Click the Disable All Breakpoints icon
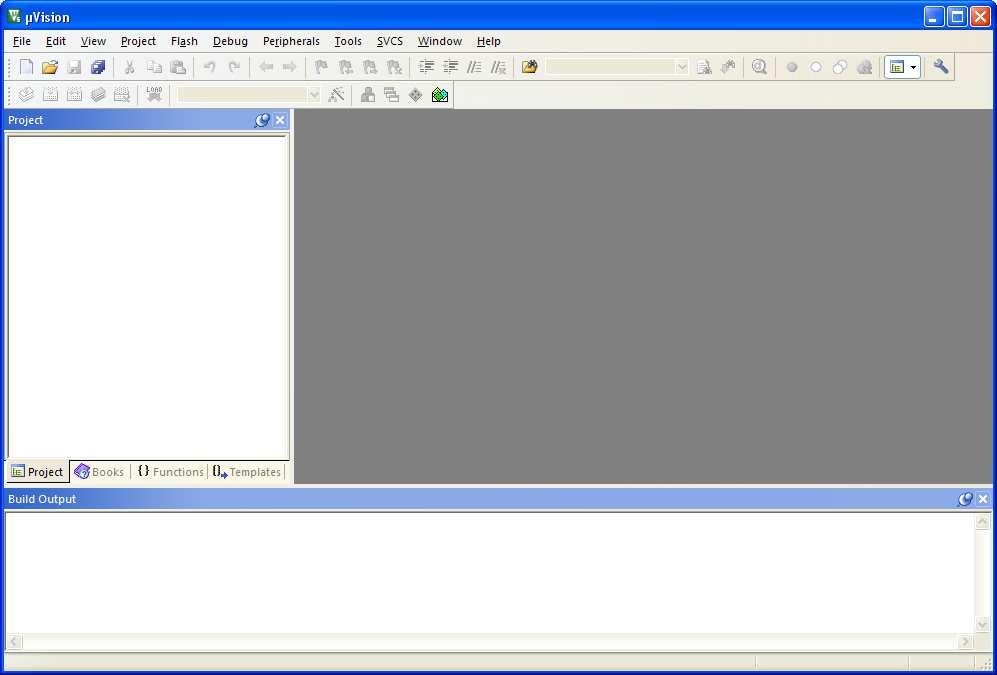Viewport: 997px width, 675px height. (x=840, y=67)
